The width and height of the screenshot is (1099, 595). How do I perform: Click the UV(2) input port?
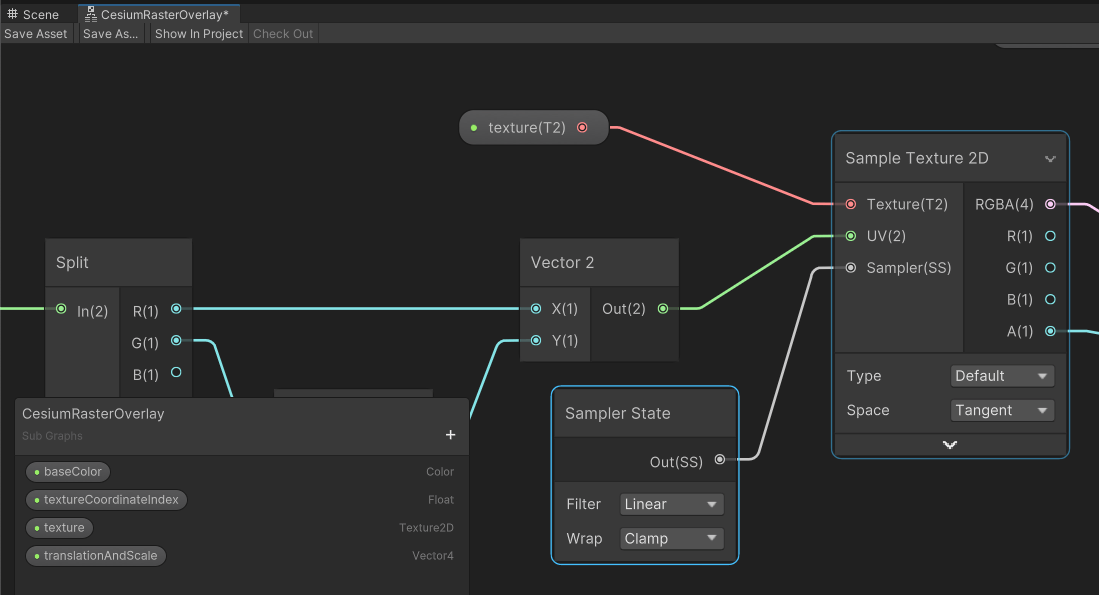pyautogui.click(x=851, y=236)
